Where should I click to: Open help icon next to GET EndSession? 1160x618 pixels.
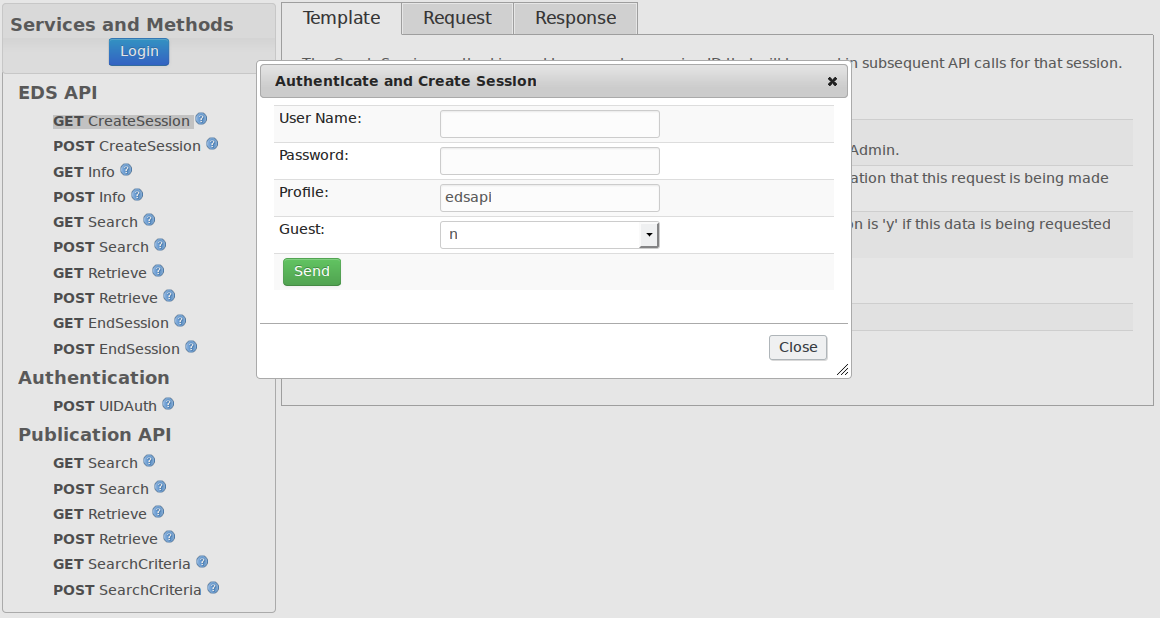pos(180,321)
